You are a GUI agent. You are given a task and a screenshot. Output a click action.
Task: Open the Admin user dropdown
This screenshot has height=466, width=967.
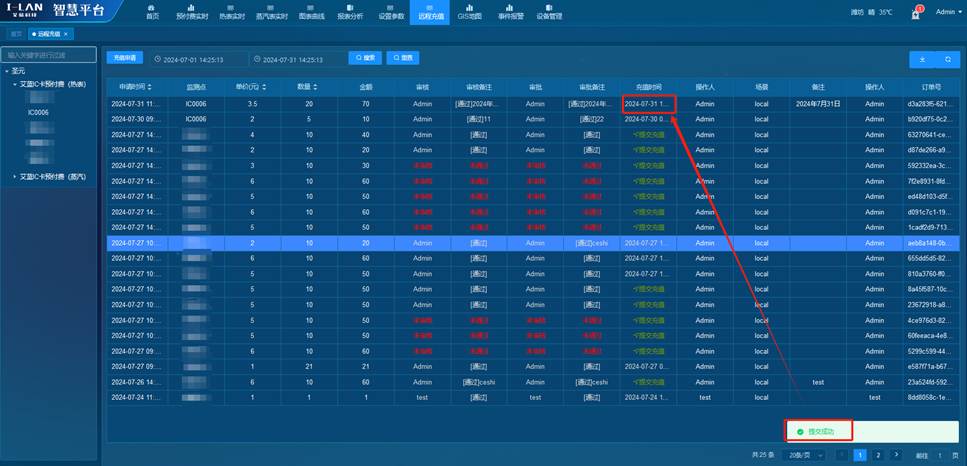tap(947, 12)
